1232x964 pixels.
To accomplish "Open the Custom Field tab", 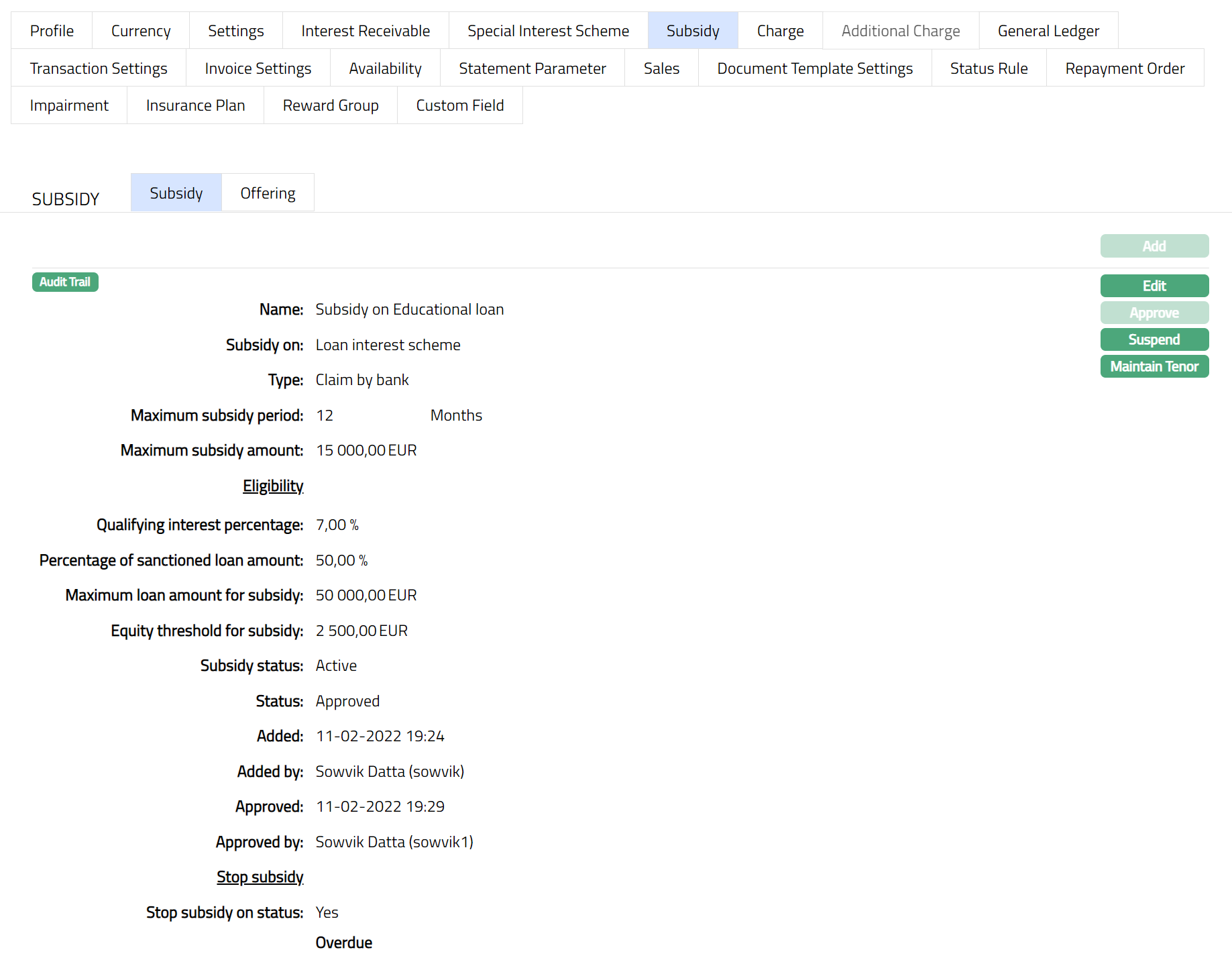I will pos(459,105).
